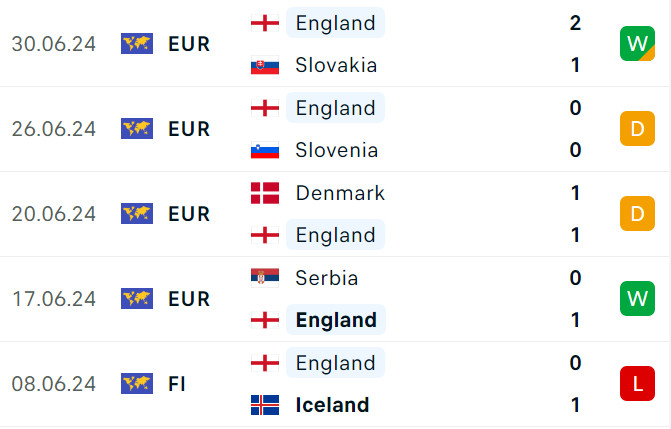This screenshot has width=671, height=429.
Task: Select the FI competition label
Action: click(177, 384)
